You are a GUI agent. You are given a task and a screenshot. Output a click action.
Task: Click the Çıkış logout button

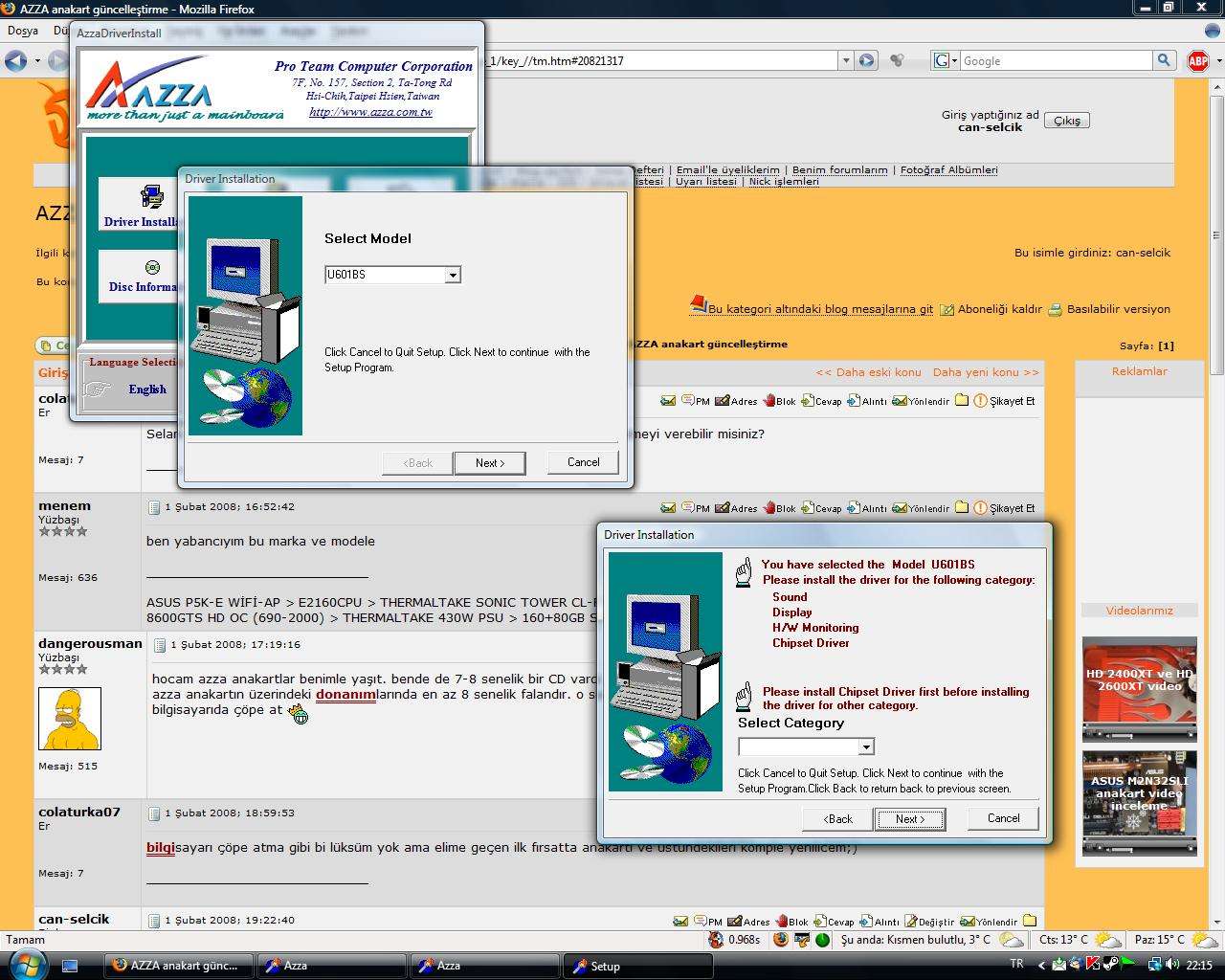coord(1066,121)
